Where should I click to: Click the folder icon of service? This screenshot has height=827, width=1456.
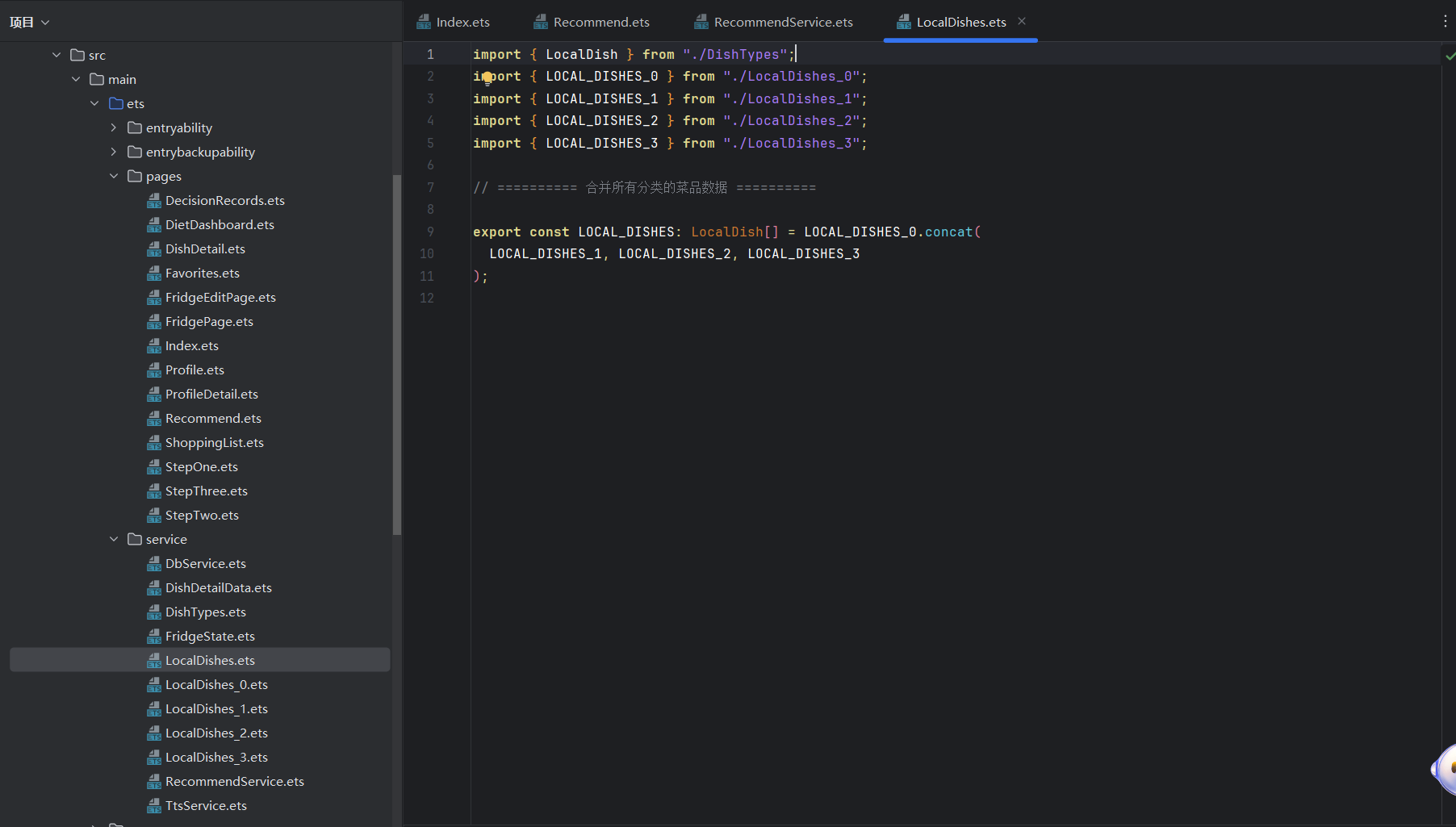(x=135, y=539)
